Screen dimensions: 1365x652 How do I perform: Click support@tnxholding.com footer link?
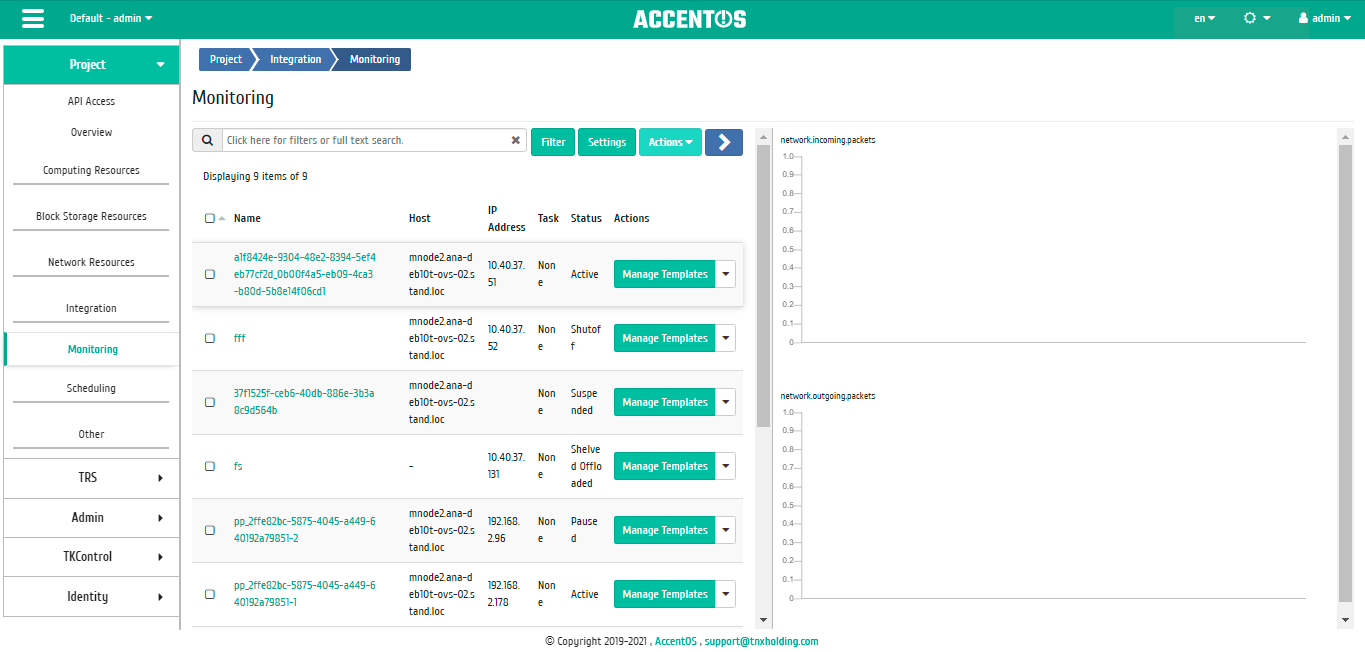coord(761,641)
